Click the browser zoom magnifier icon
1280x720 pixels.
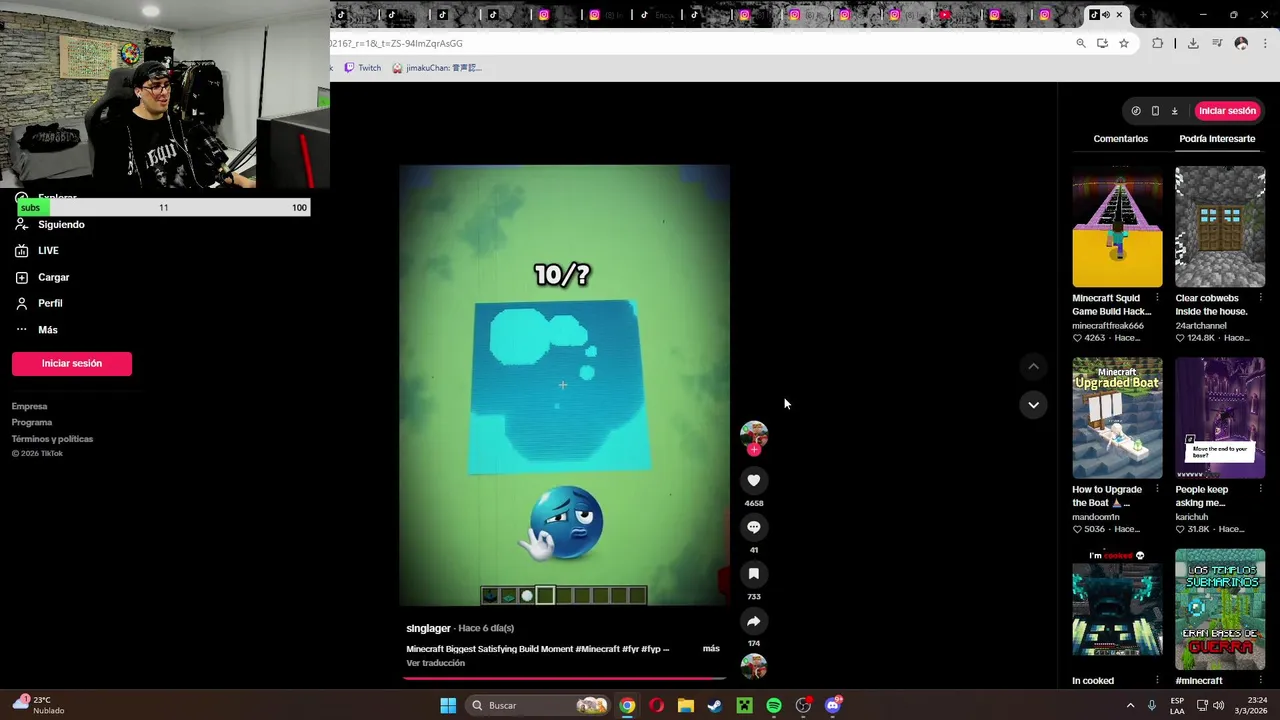(x=1081, y=44)
